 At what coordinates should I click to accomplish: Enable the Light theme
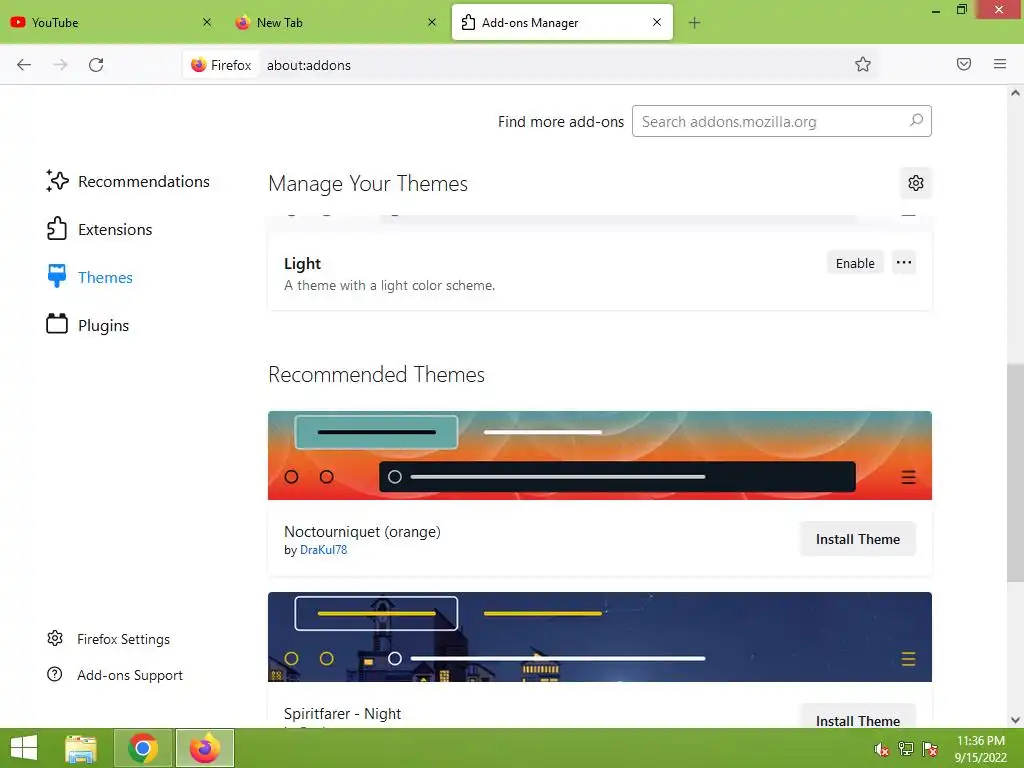[855, 263]
